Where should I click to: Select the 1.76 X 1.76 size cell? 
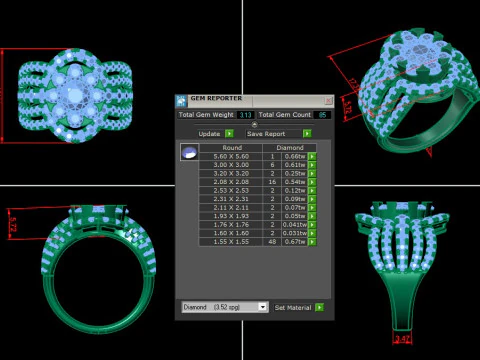tap(231, 225)
